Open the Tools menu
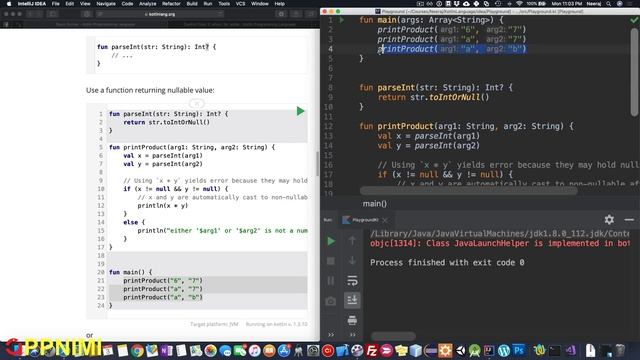Viewport: 640px width, 360px height. click(224, 4)
